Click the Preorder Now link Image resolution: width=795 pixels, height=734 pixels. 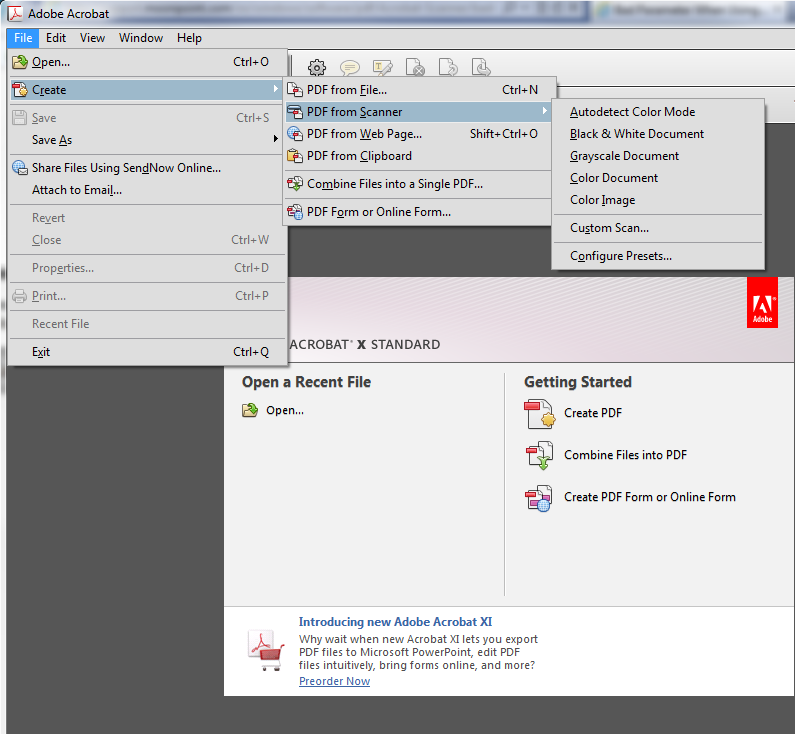(334, 681)
